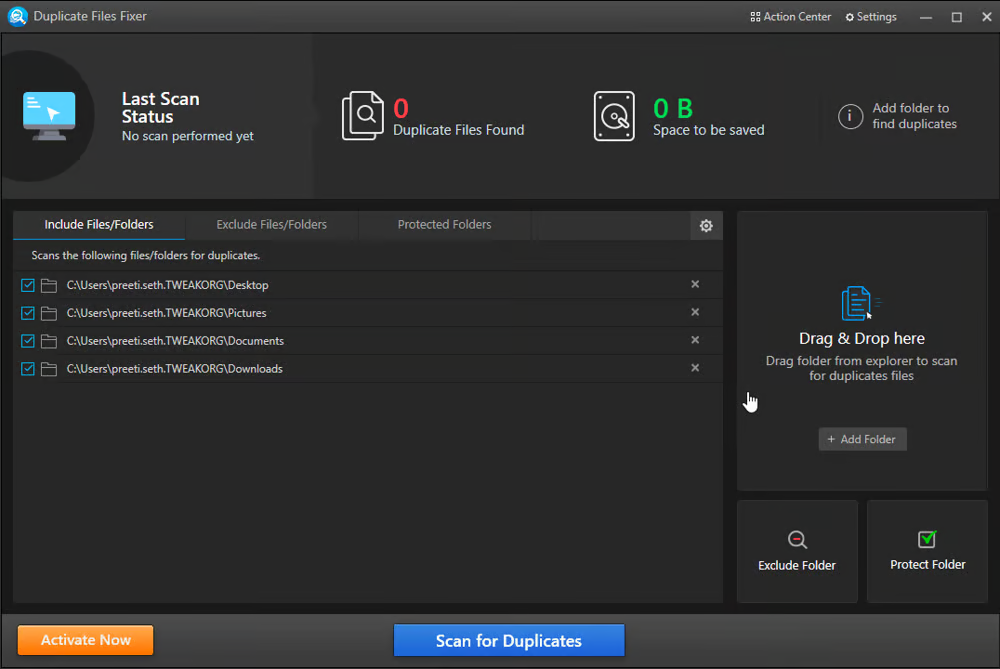Image resolution: width=1000 pixels, height=669 pixels.
Task: Click the gear icon above the folder list
Action: 706,225
